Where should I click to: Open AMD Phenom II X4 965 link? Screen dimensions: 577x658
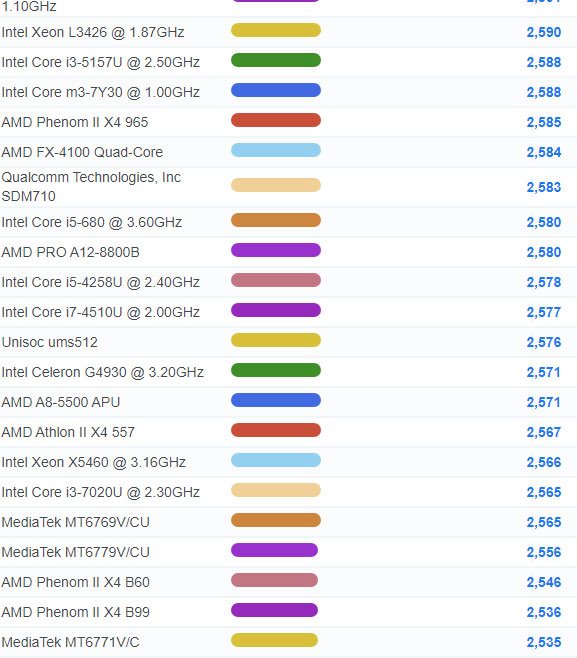tap(75, 123)
